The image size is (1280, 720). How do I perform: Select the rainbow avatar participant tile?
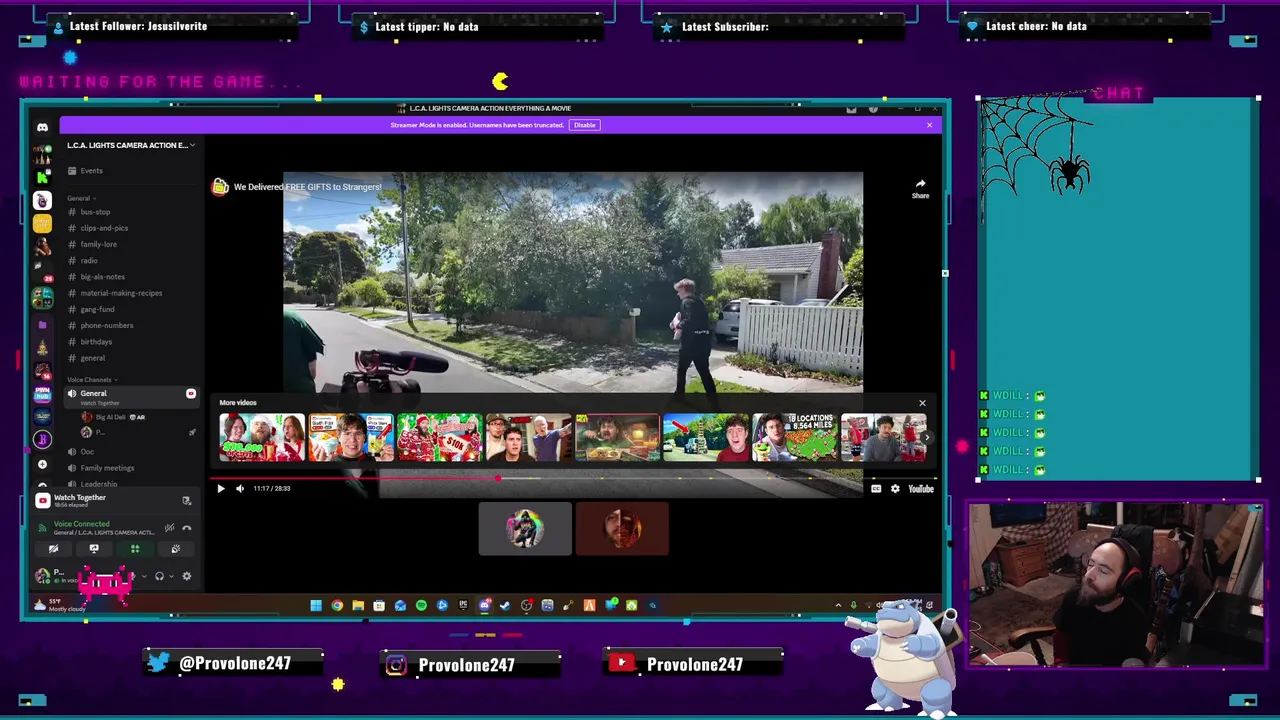coord(525,529)
